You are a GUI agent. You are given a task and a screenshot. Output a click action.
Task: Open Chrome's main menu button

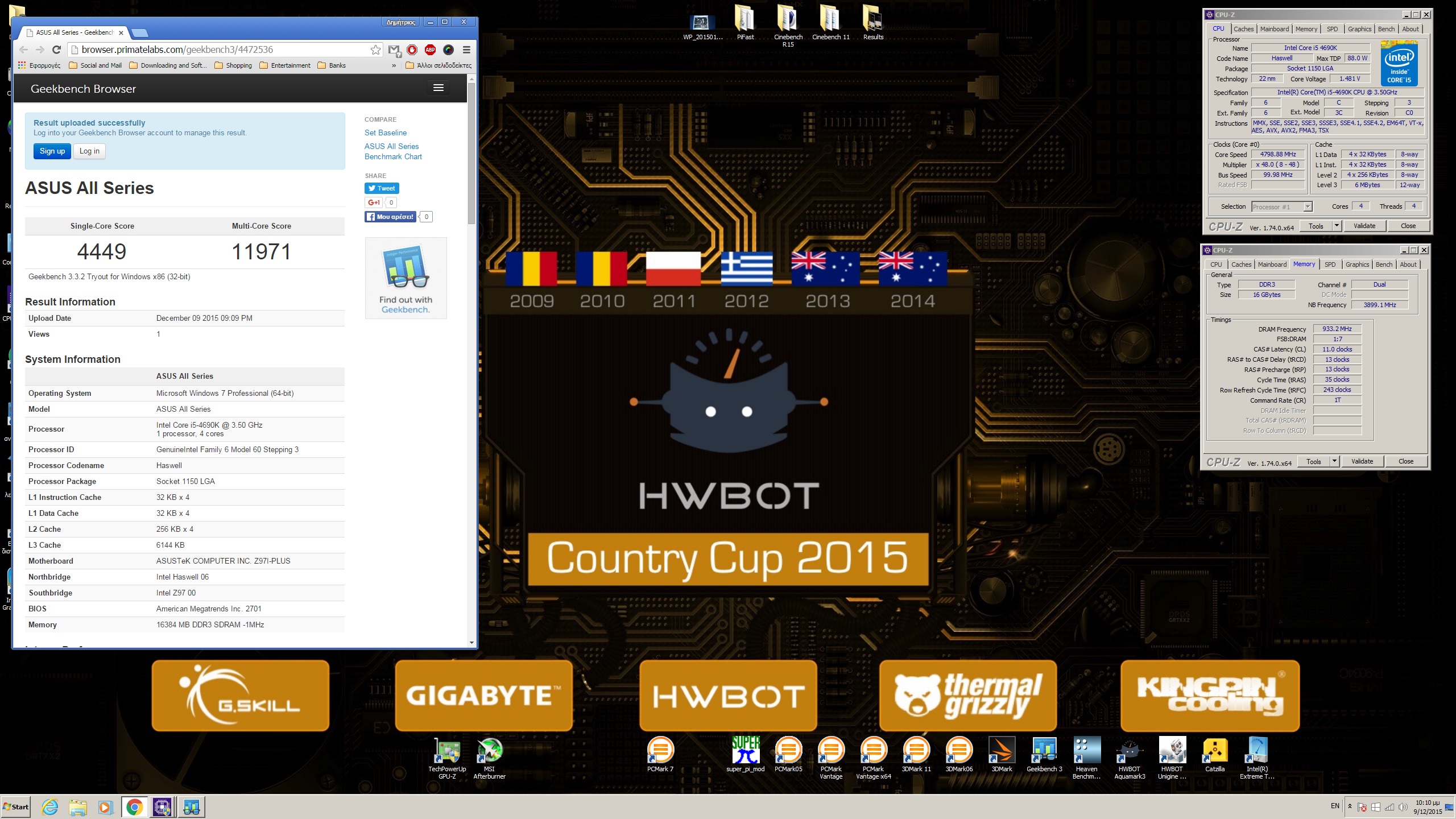coord(466,50)
